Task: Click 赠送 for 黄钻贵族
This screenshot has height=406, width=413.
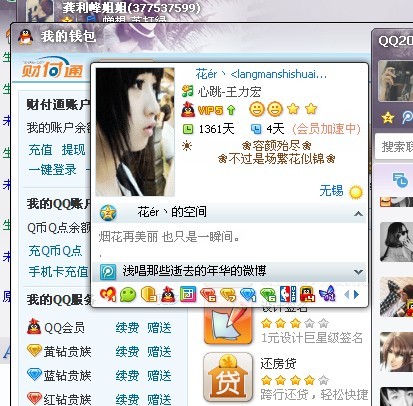Action: pyautogui.click(x=159, y=352)
